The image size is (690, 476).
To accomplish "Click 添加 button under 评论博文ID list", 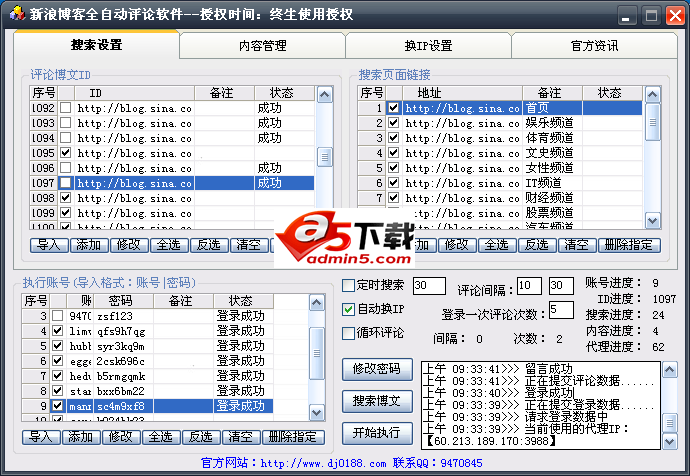I will 89,245.
